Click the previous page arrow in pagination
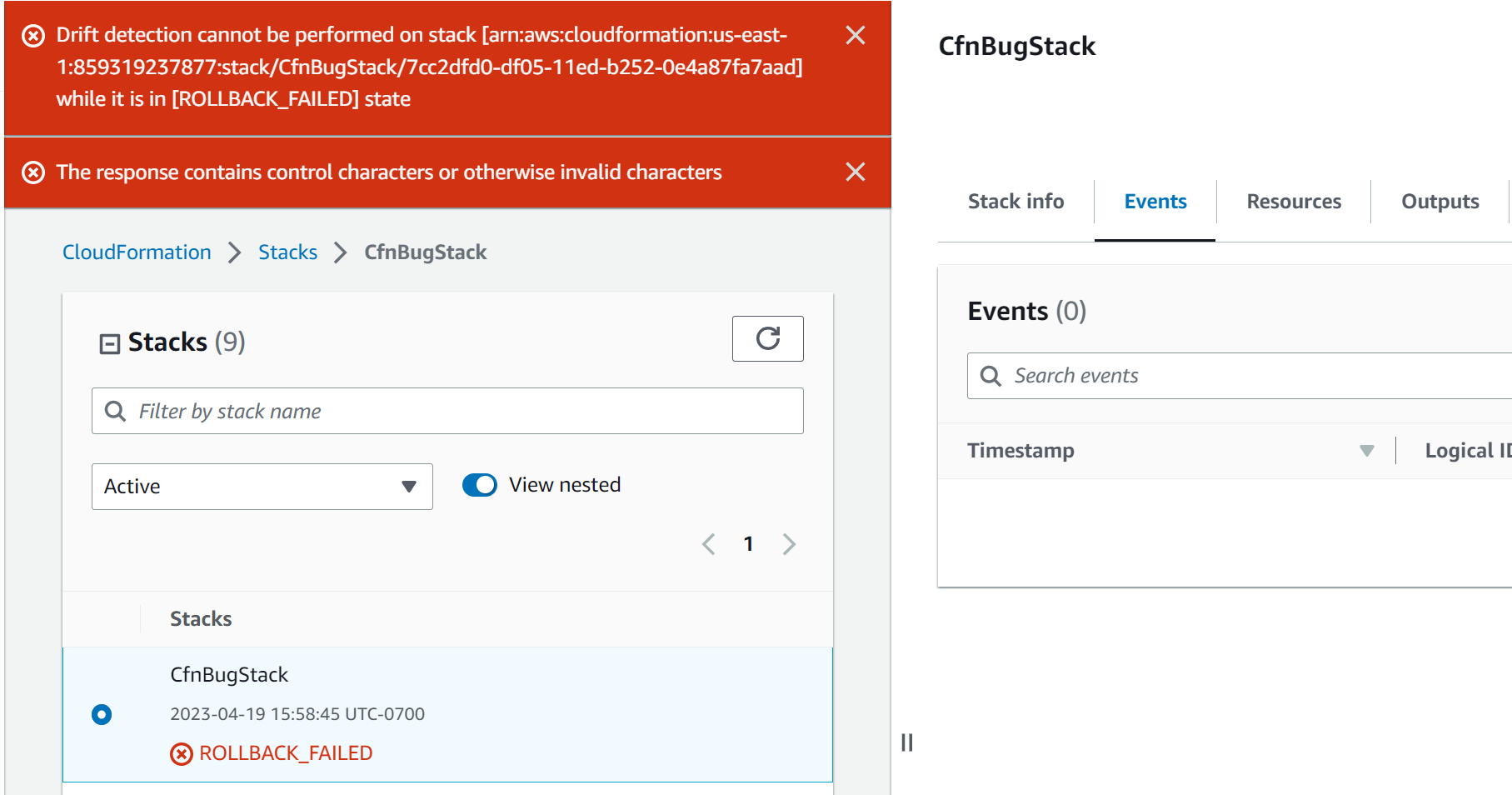 coord(708,543)
